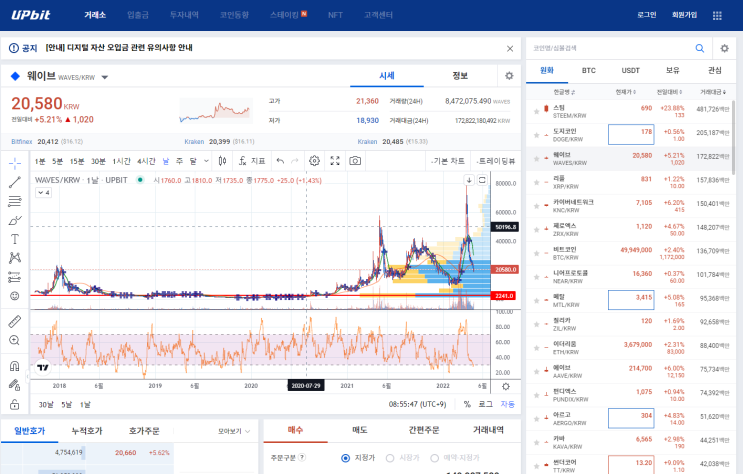
Task: Switch to 기본 차트 basic chart
Action: tap(448, 161)
